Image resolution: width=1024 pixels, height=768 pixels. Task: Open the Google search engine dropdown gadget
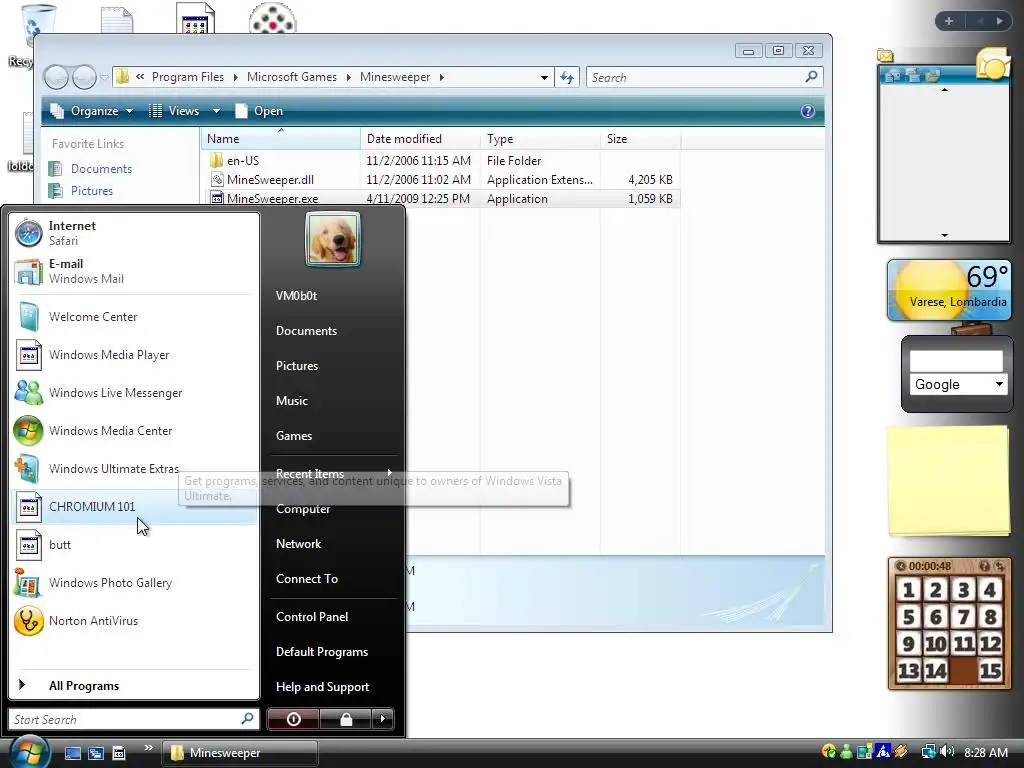pos(957,384)
